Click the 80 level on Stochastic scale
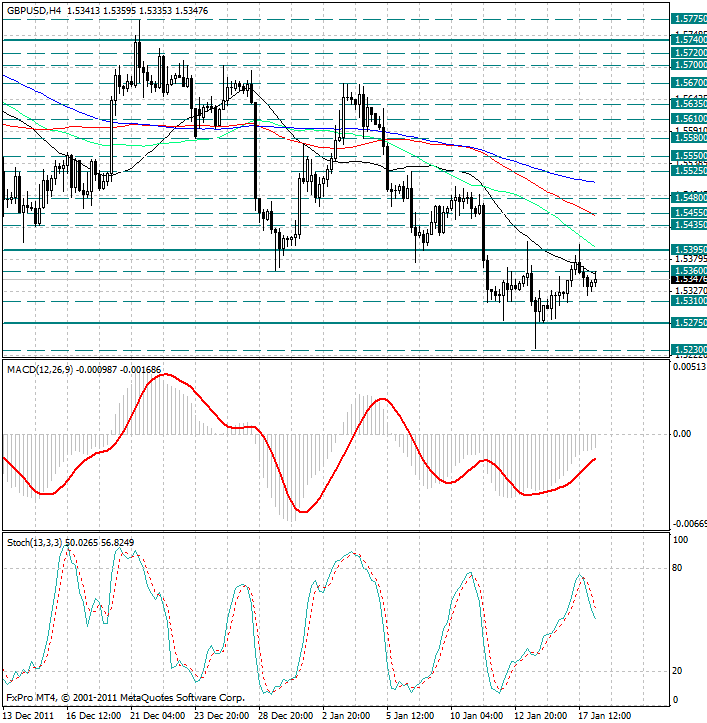This screenshot has width=707, height=723. 677,568
